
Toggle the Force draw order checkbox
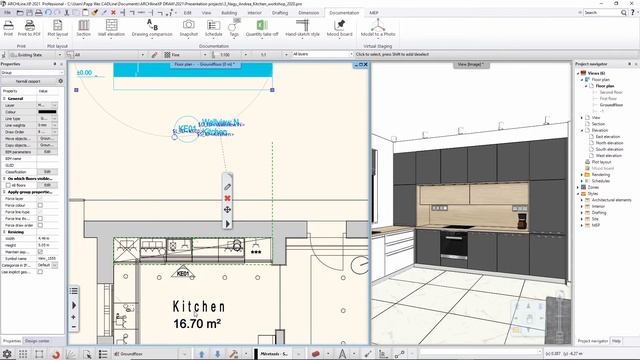tap(40, 225)
